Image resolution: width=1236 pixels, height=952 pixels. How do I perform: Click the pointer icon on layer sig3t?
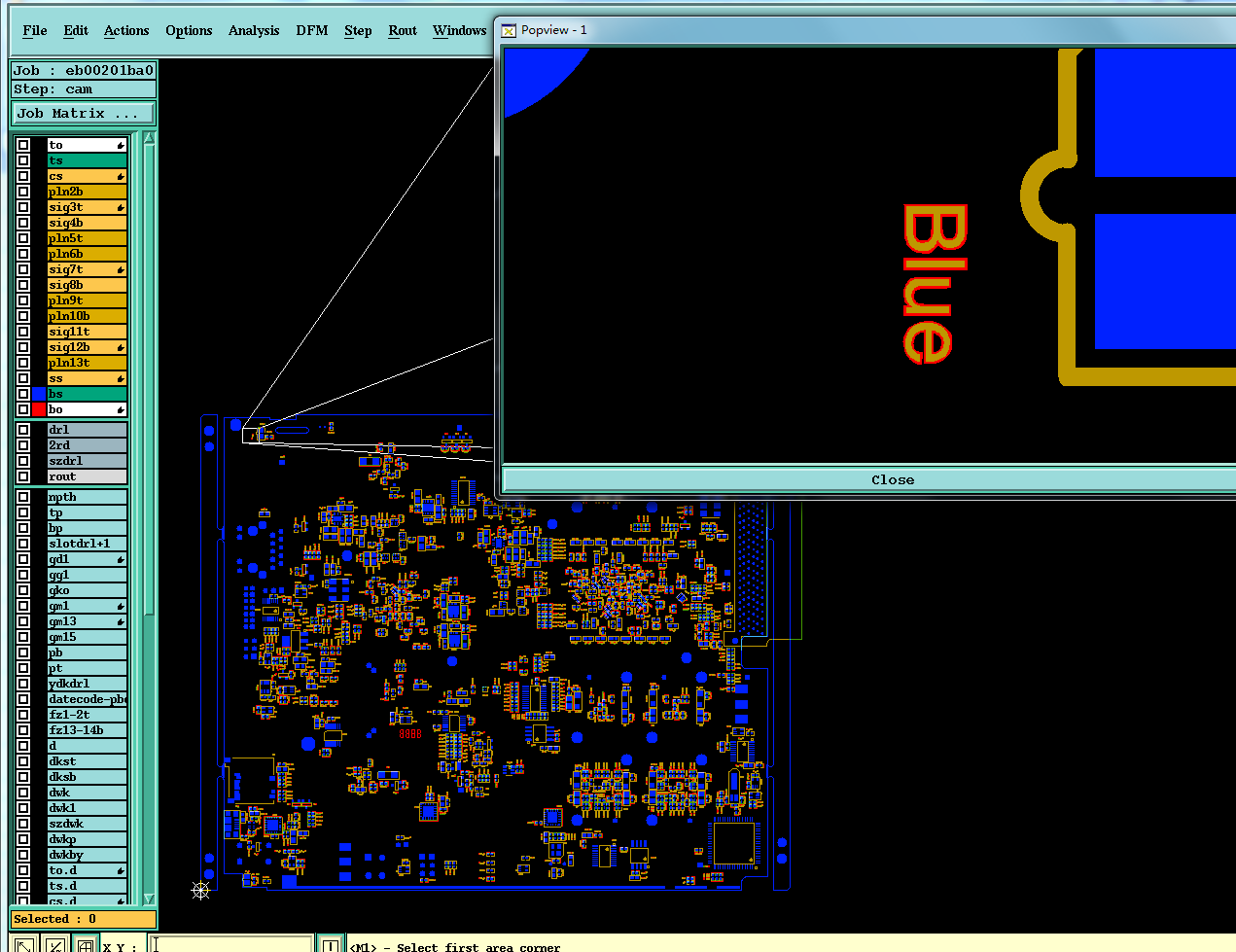click(121, 207)
